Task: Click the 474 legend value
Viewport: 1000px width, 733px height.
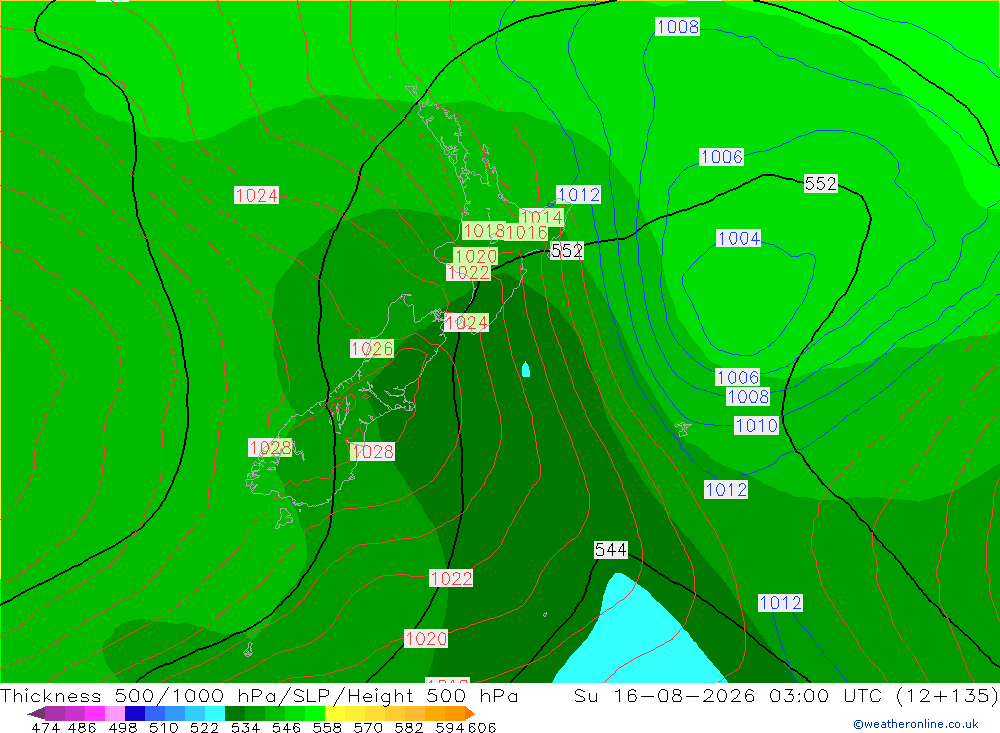Action: [x=45, y=728]
